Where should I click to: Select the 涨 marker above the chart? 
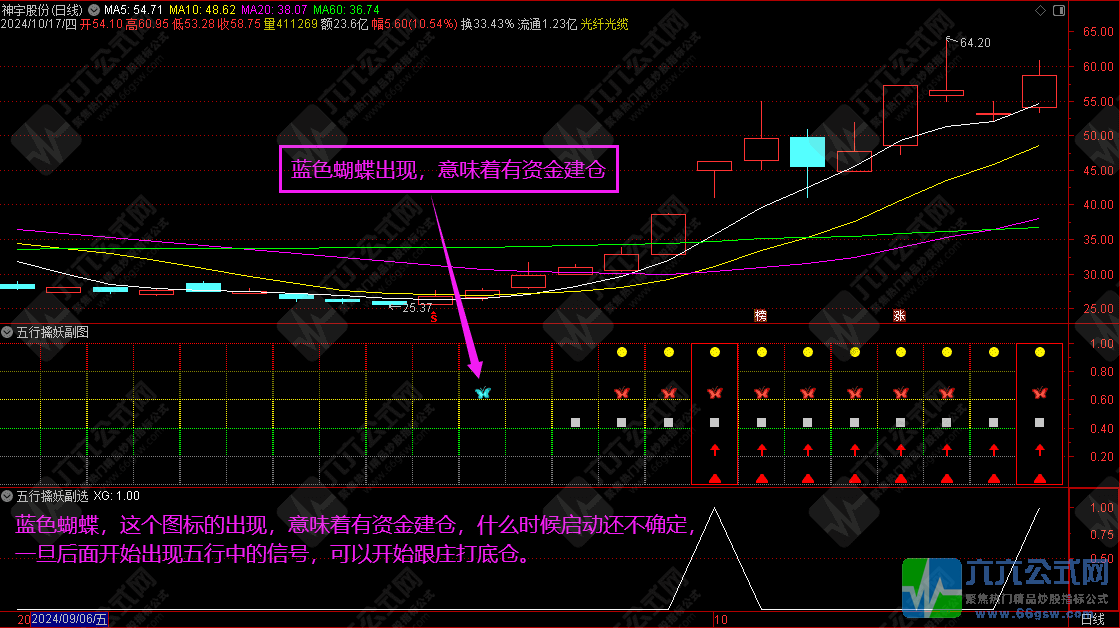(x=897, y=313)
